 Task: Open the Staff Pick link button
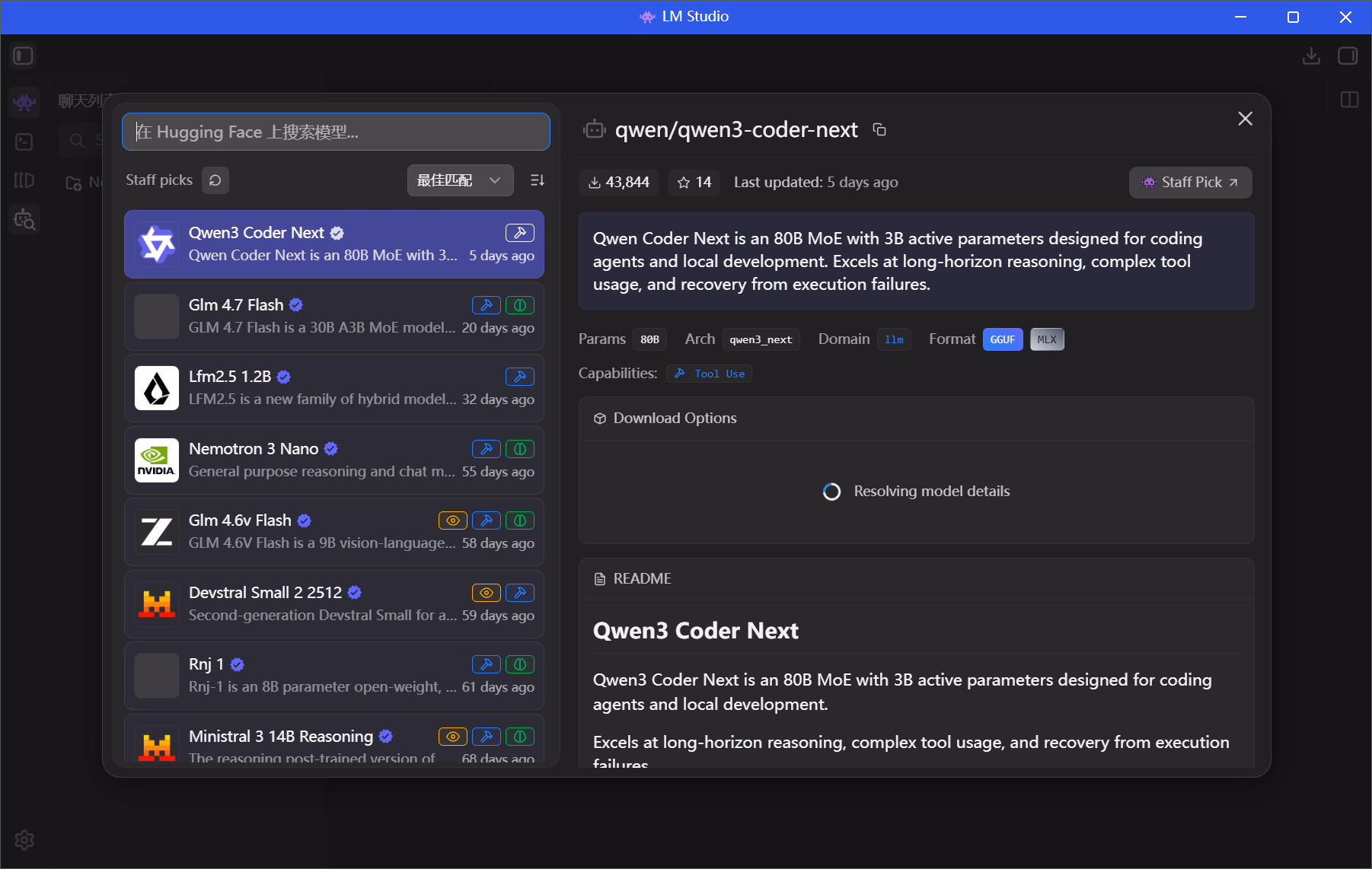(1190, 183)
